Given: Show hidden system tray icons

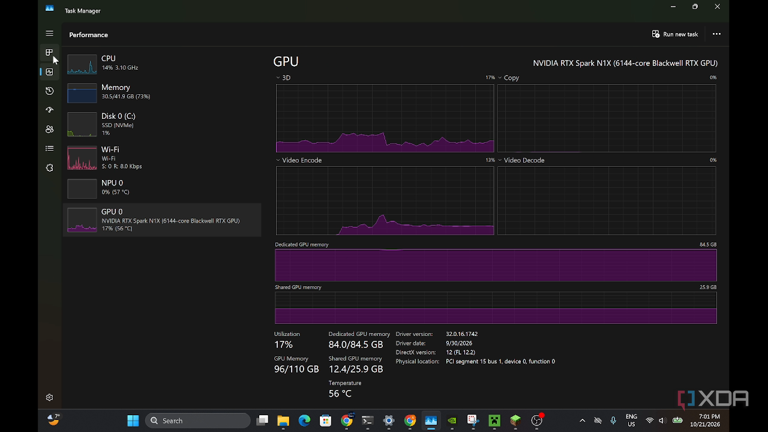Looking at the screenshot, I should [582, 421].
